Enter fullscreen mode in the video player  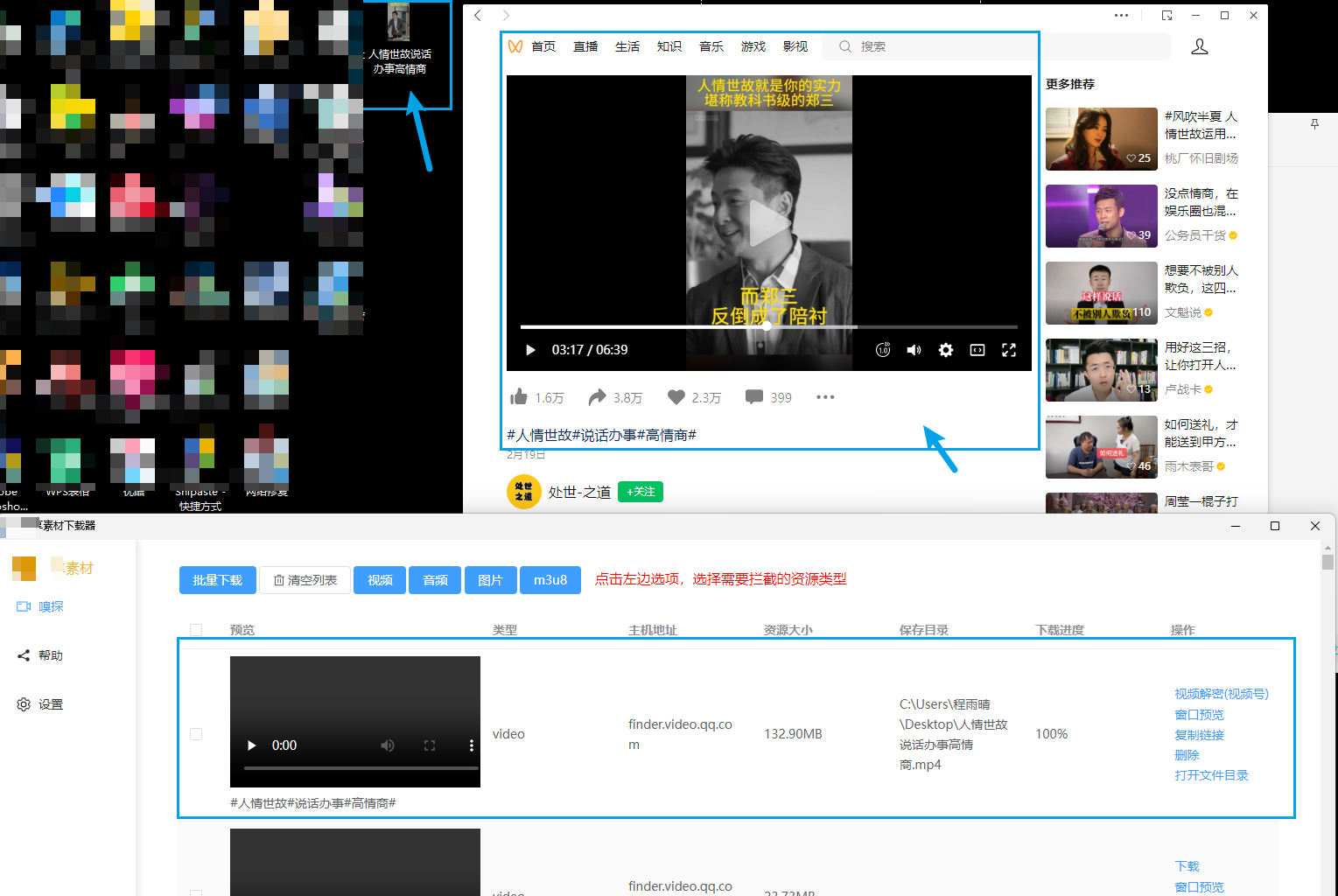coord(1009,350)
